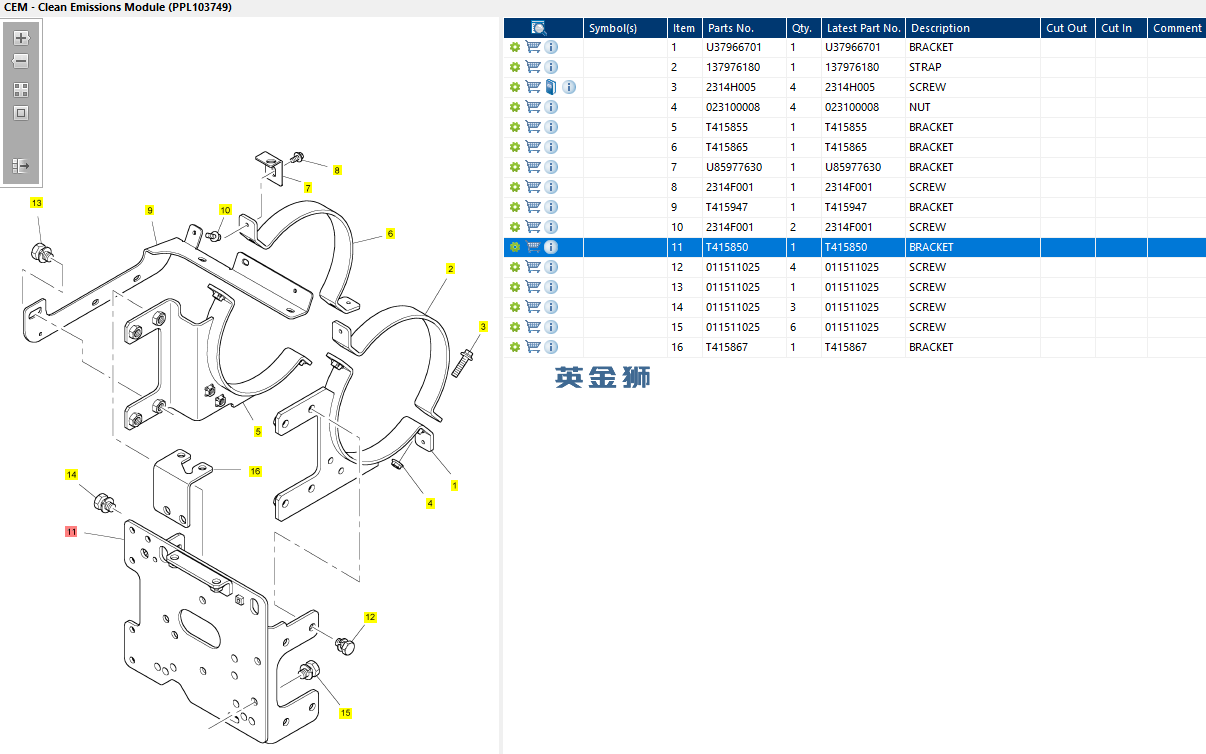This screenshot has width=1206, height=754.
Task: Zoom in on the parts diagram
Action: click(21, 38)
